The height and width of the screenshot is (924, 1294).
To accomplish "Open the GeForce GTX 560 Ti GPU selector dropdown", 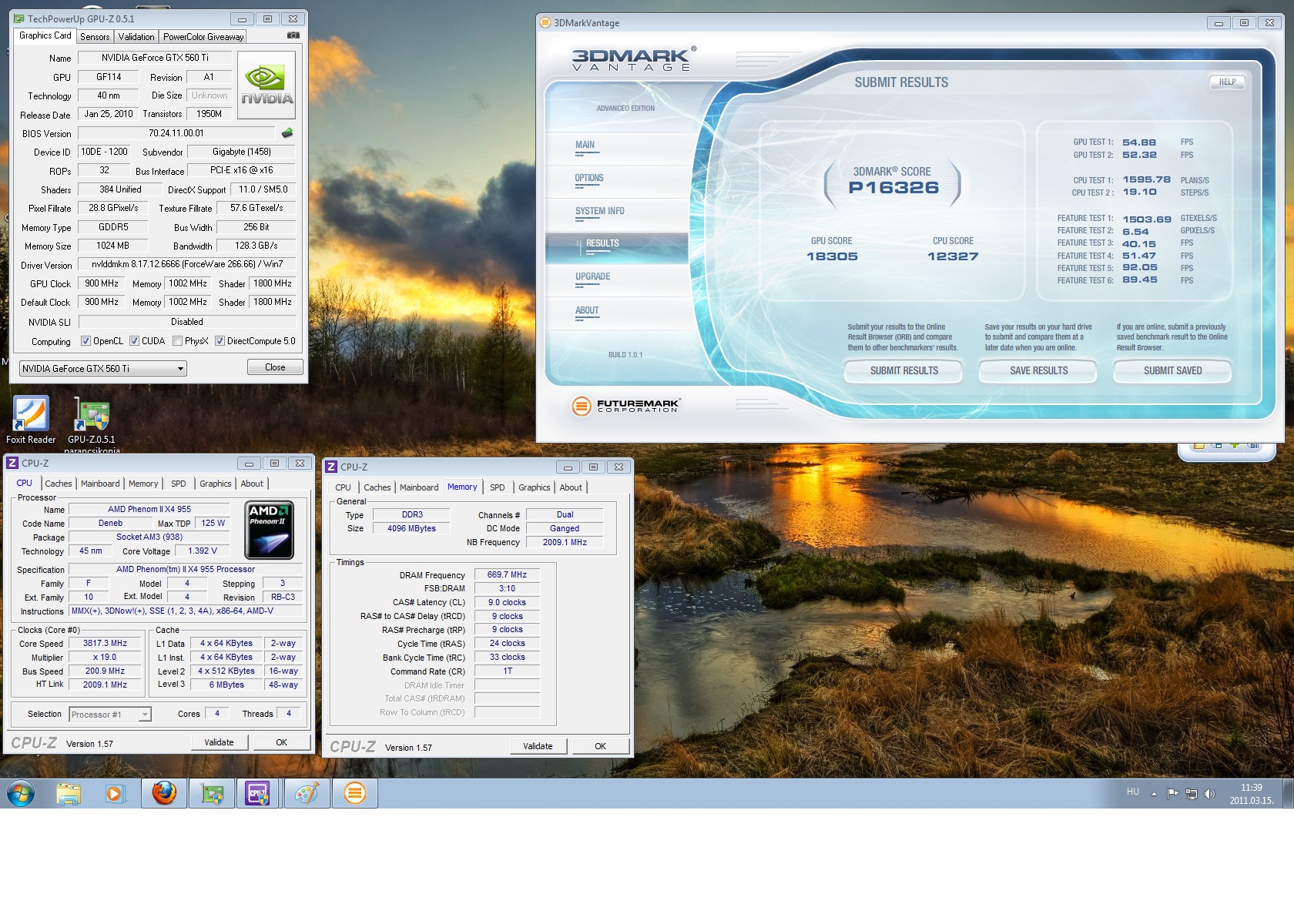I will point(102,368).
